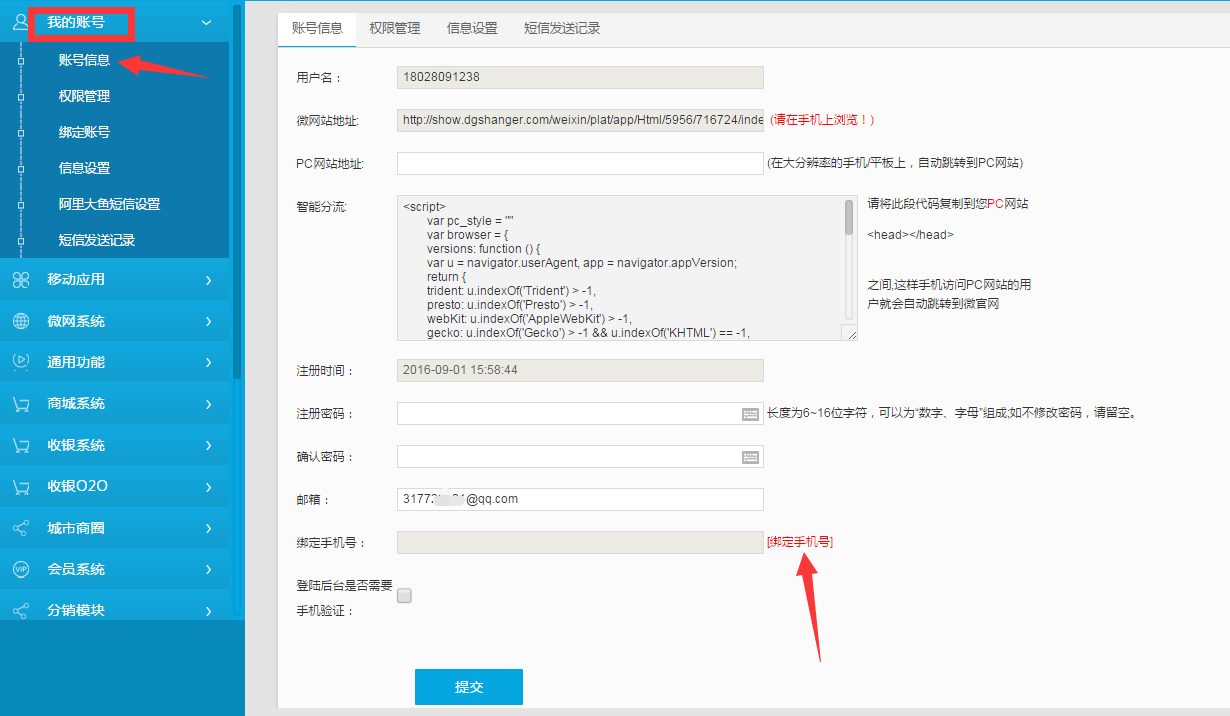Image resolution: width=1230 pixels, height=716 pixels.
Task: Click the 智能分流 code box scrollbar
Action: click(849, 218)
